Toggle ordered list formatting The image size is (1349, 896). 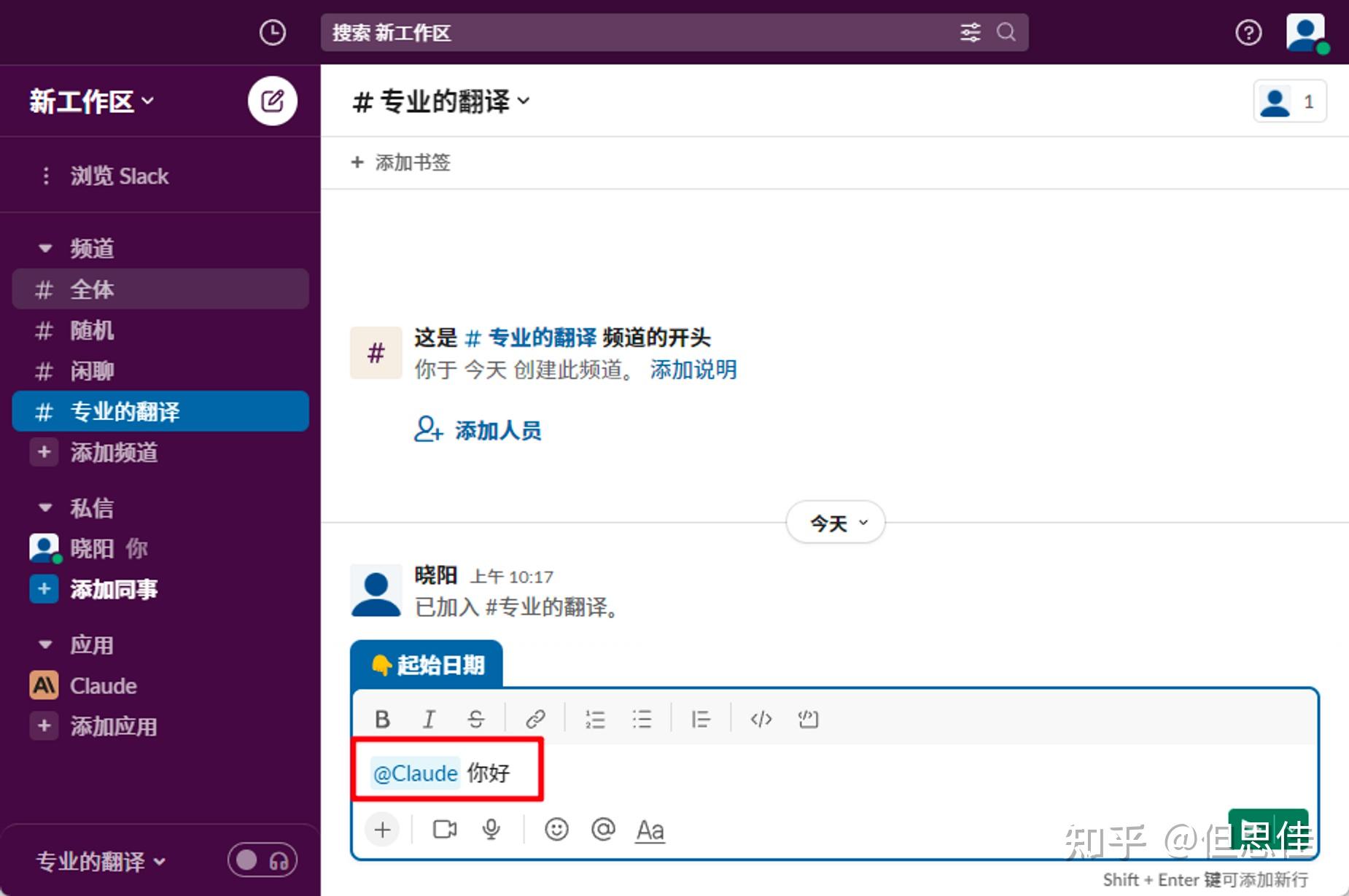click(595, 720)
